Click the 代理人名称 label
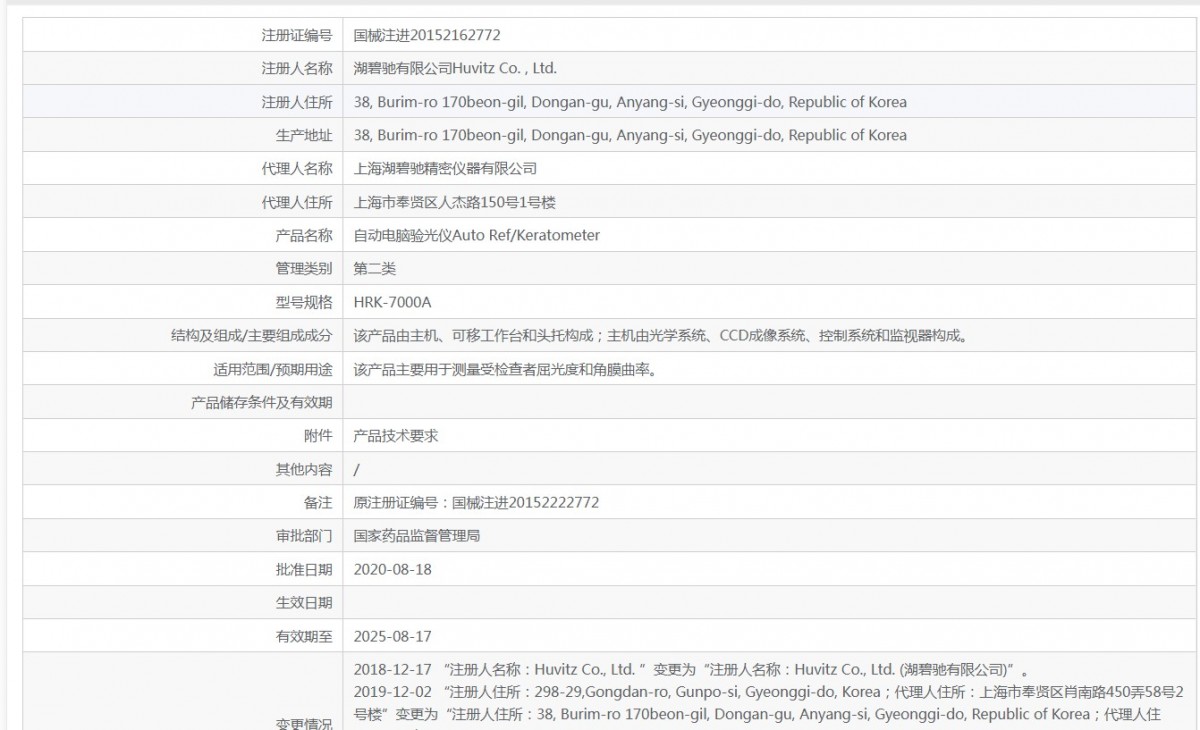This screenshot has height=730, width=1200. click(x=297, y=169)
